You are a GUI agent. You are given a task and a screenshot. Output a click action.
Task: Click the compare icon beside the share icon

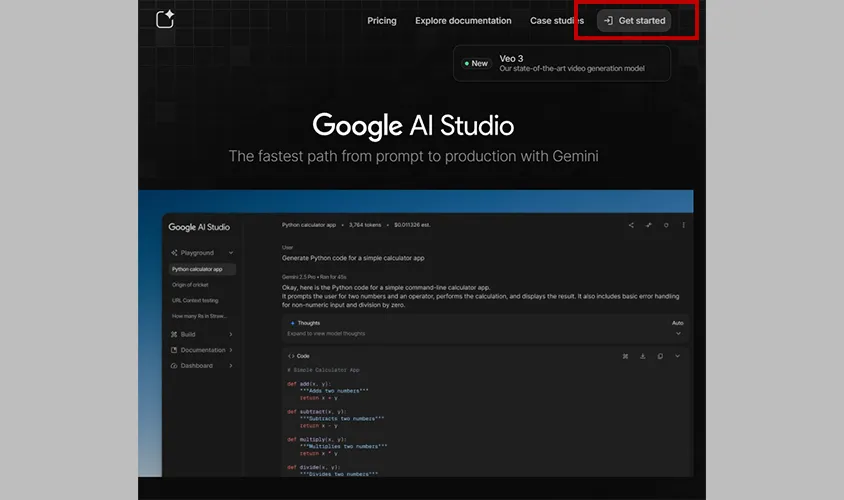pyautogui.click(x=648, y=226)
